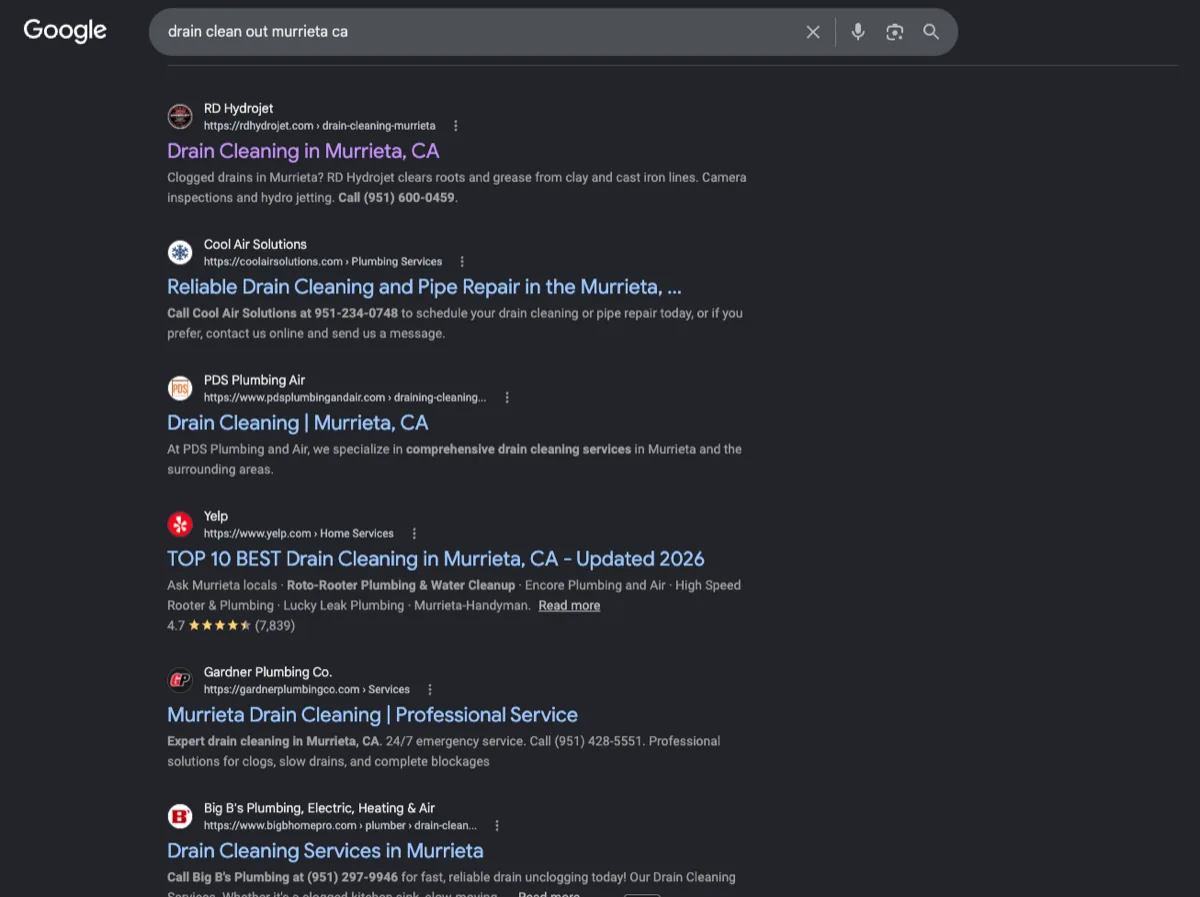Click the rdhydrojet.com URL breadcrumb
Viewport: 1200px width, 897px height.
coord(319,126)
